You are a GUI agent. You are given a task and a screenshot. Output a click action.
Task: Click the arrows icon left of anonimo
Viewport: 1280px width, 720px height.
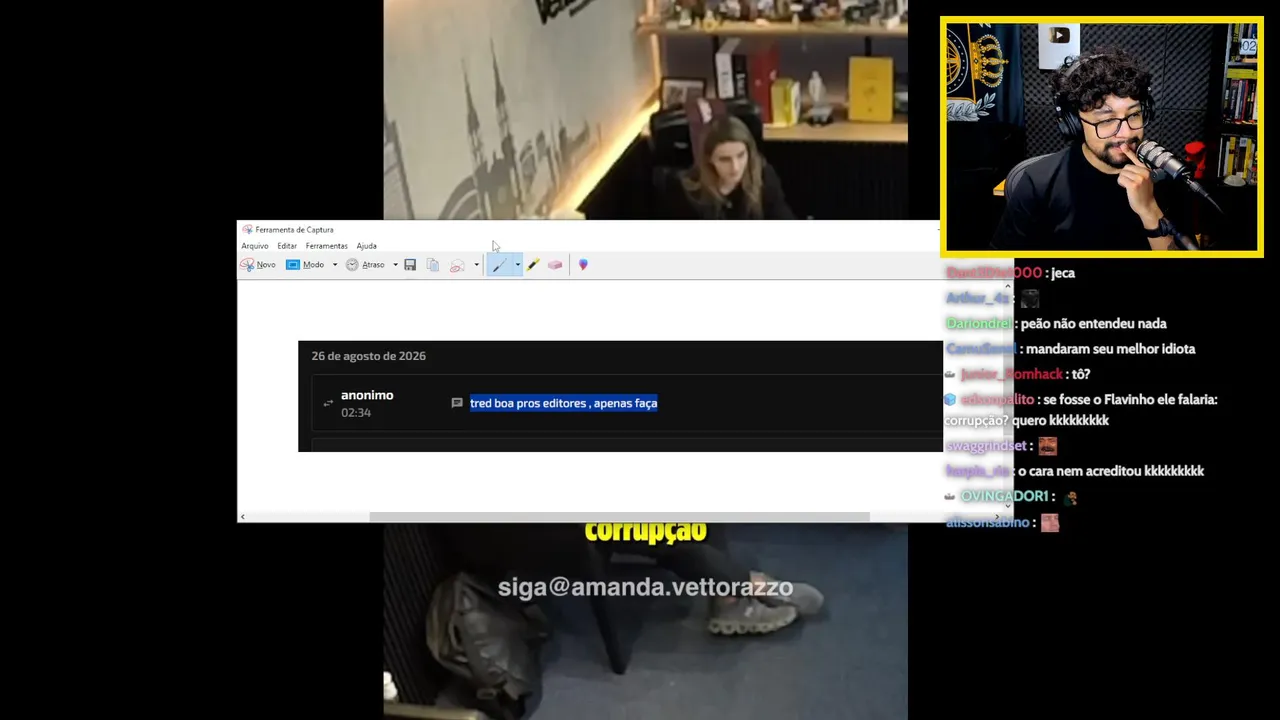(327, 404)
